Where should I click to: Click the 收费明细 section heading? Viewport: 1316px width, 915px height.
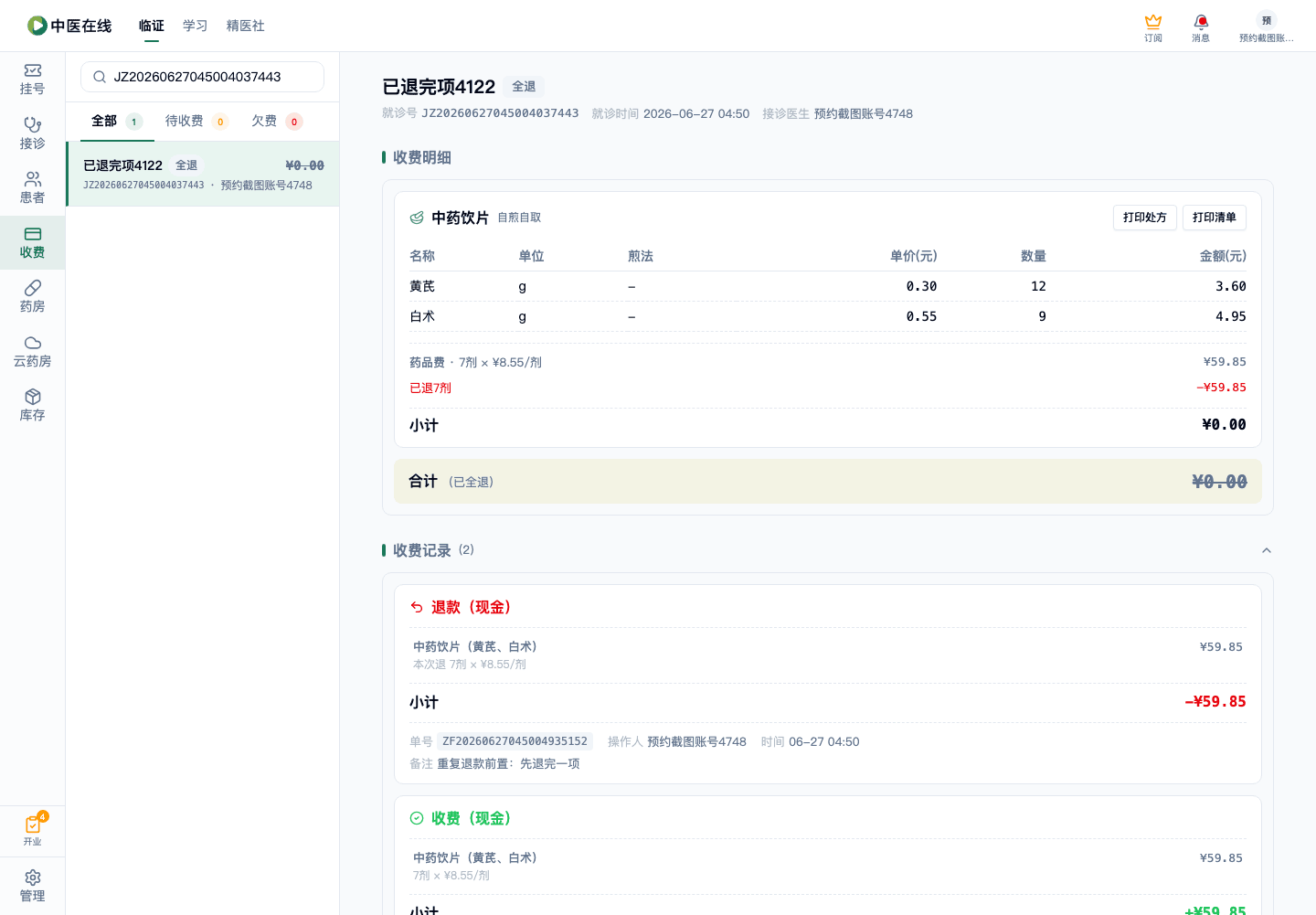(422, 157)
